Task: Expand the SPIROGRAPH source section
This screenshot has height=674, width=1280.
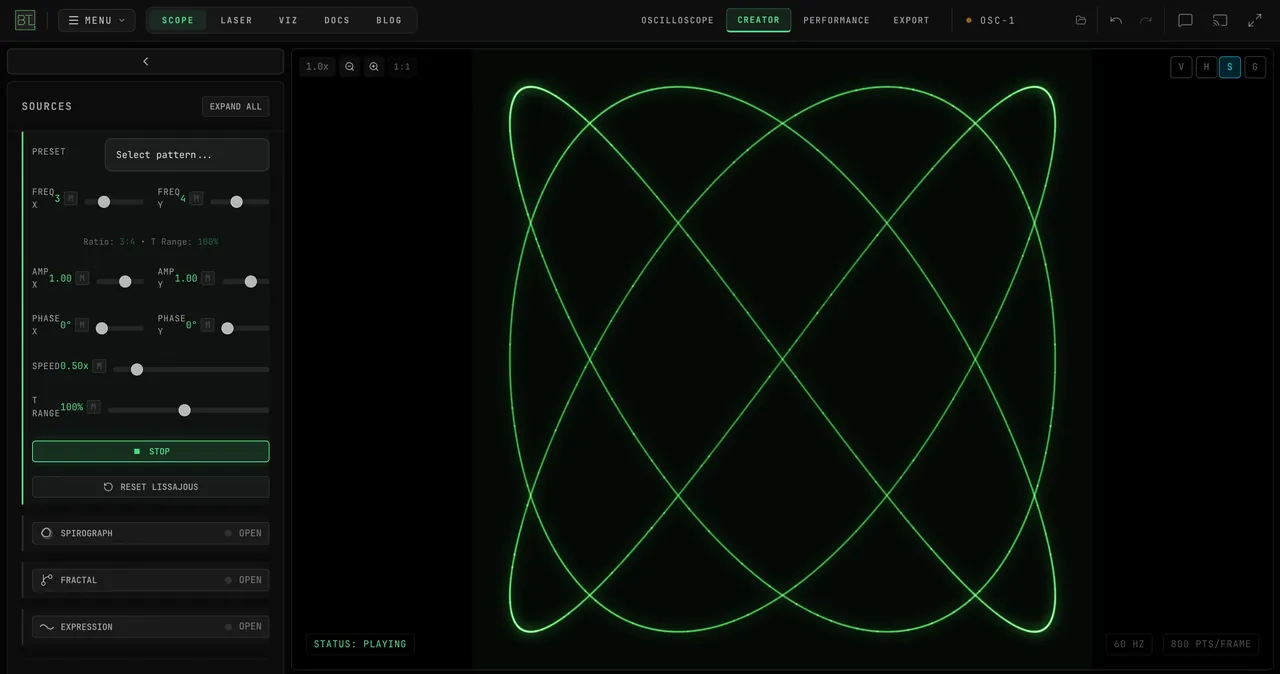Action: coord(151,533)
